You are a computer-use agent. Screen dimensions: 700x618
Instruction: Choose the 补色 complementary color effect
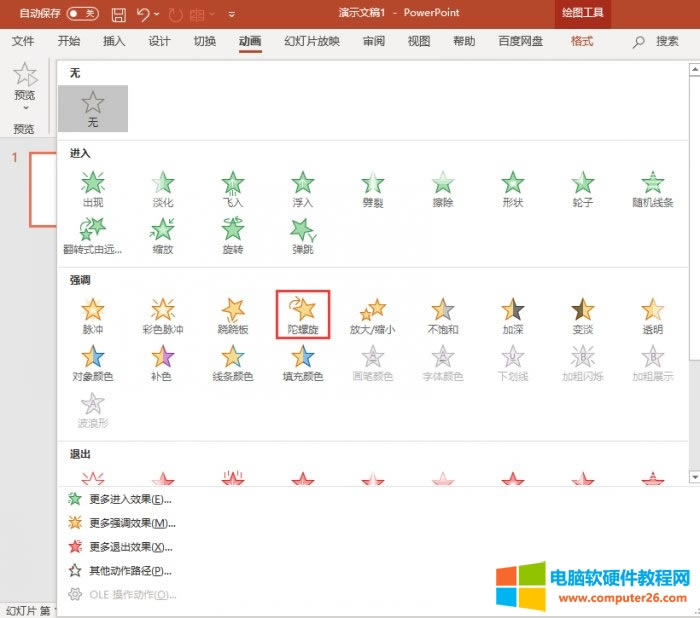tap(162, 363)
